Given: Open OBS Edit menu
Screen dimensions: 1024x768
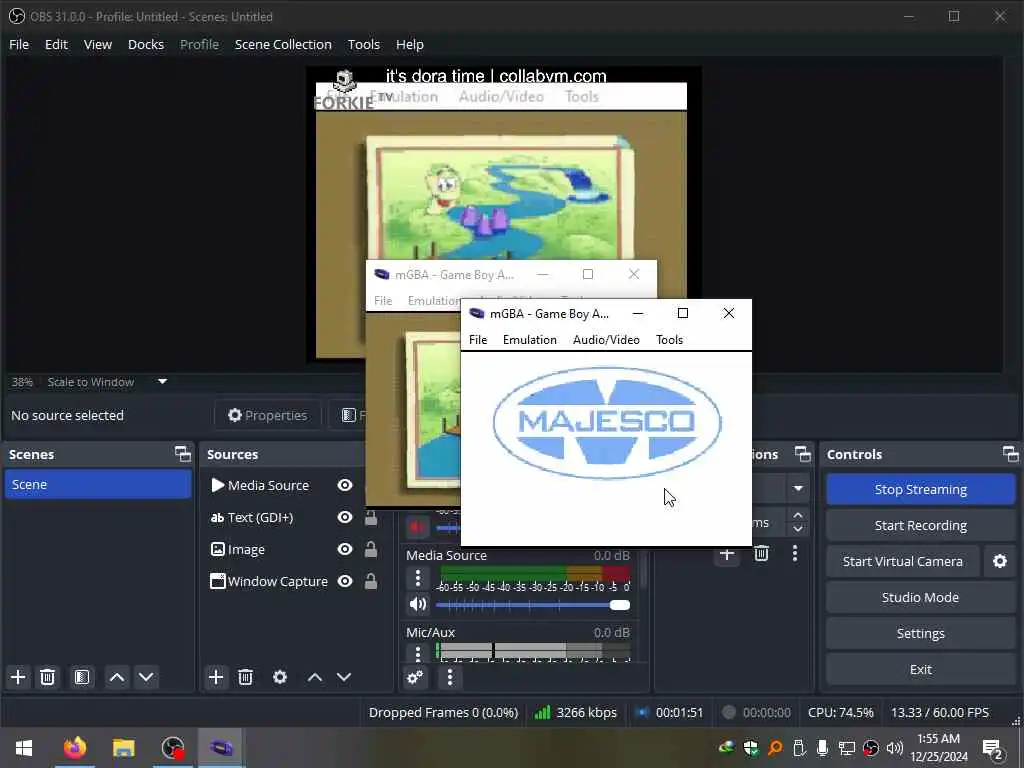Looking at the screenshot, I should [x=56, y=44].
